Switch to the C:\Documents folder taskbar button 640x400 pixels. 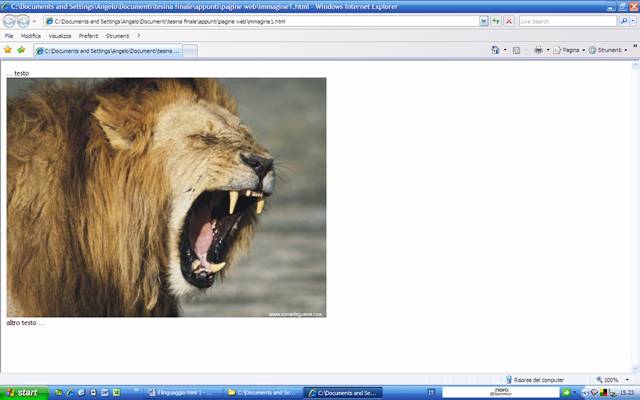click(262, 393)
